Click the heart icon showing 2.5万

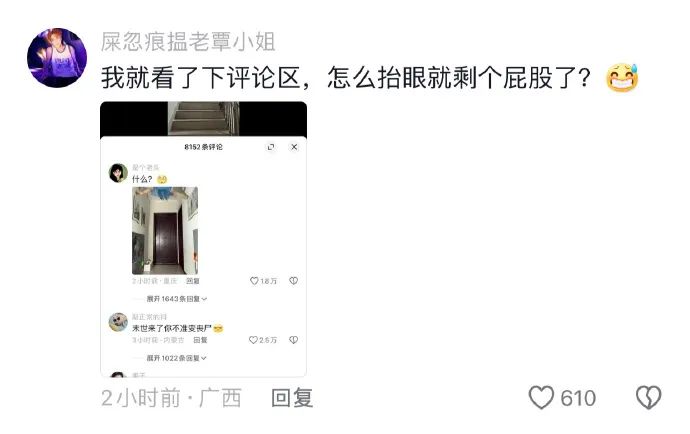pos(253,340)
